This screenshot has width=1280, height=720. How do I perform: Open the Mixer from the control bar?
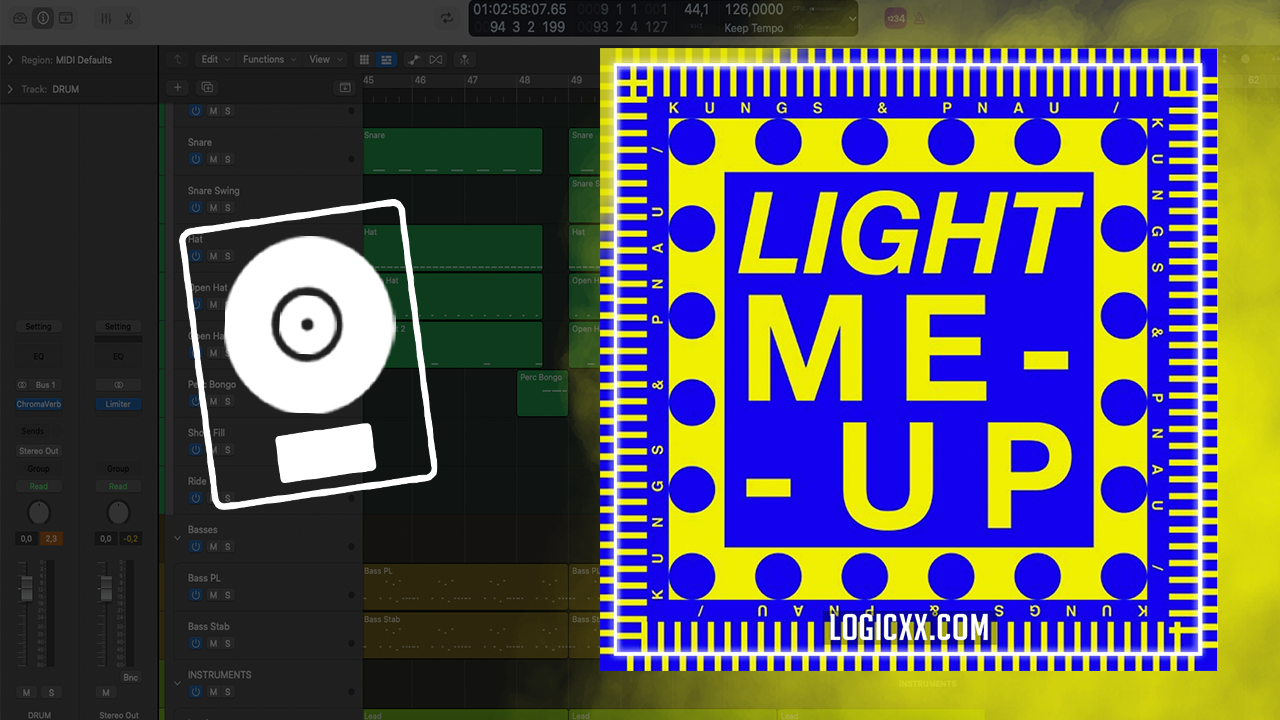(106, 18)
